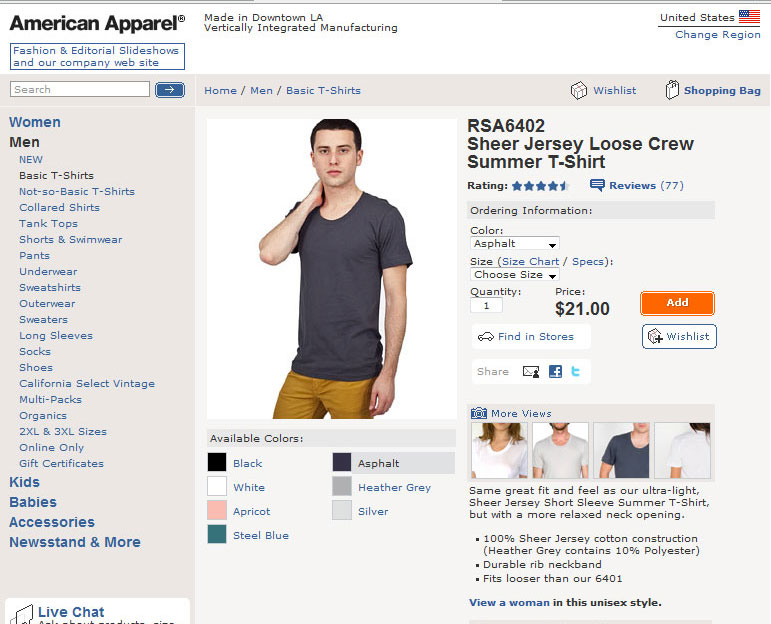Image resolution: width=771 pixels, height=624 pixels.
Task: Share via email envelope icon
Action: [x=530, y=371]
